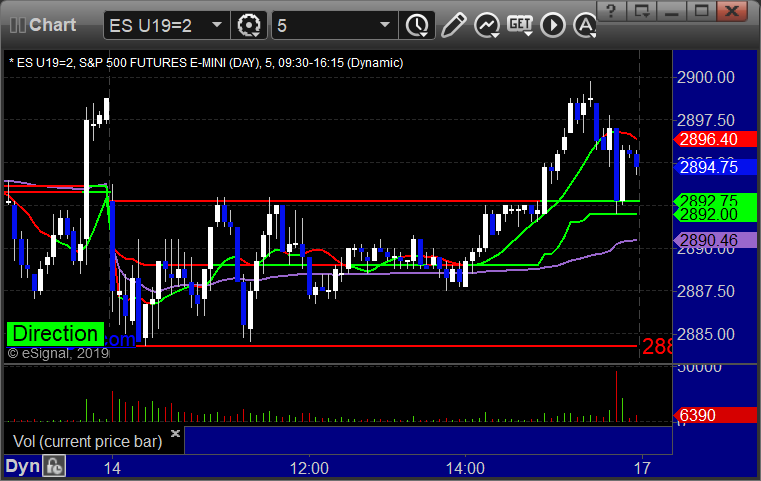Open the A alerts icon menu

click(x=585, y=25)
